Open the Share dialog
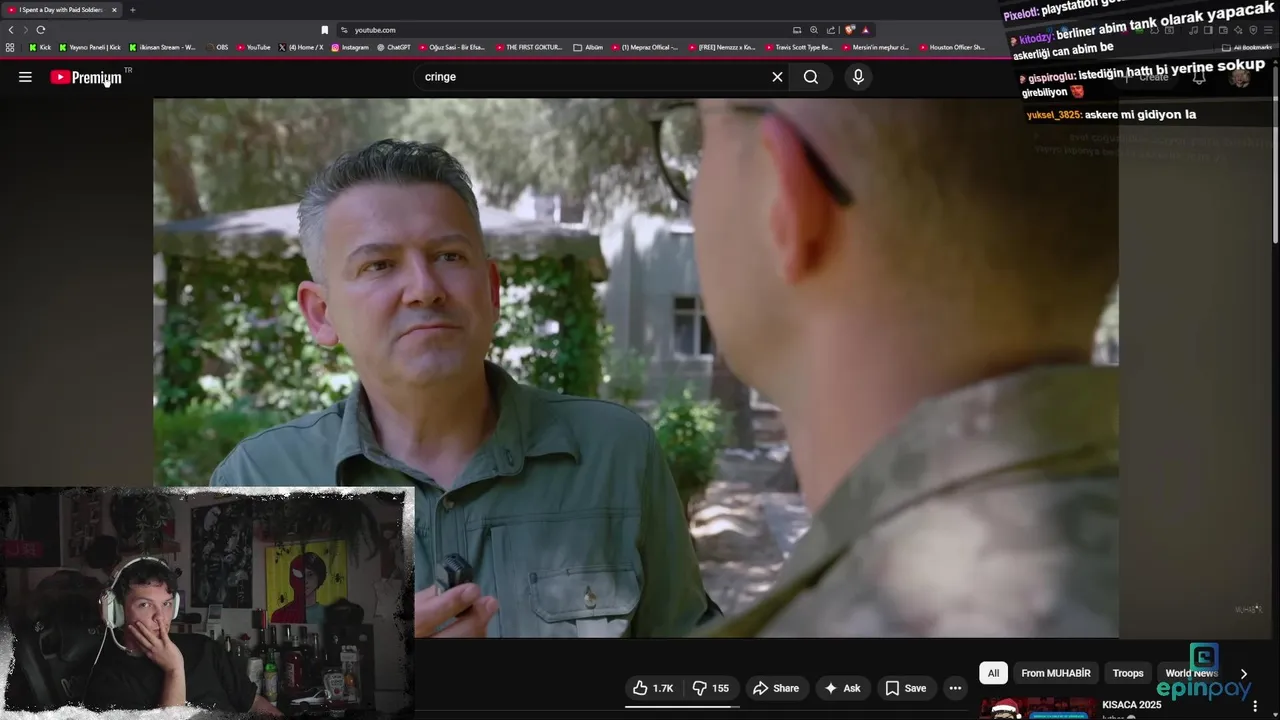The height and width of the screenshot is (720, 1280). (x=776, y=688)
